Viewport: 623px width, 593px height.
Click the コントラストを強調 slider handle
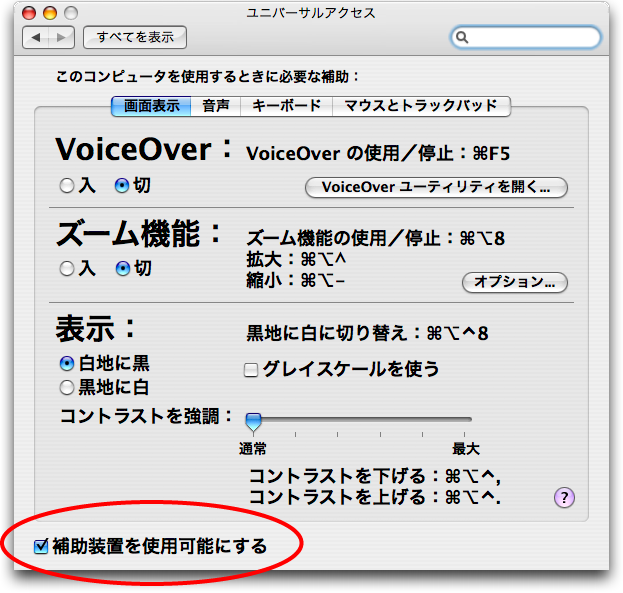point(253,421)
